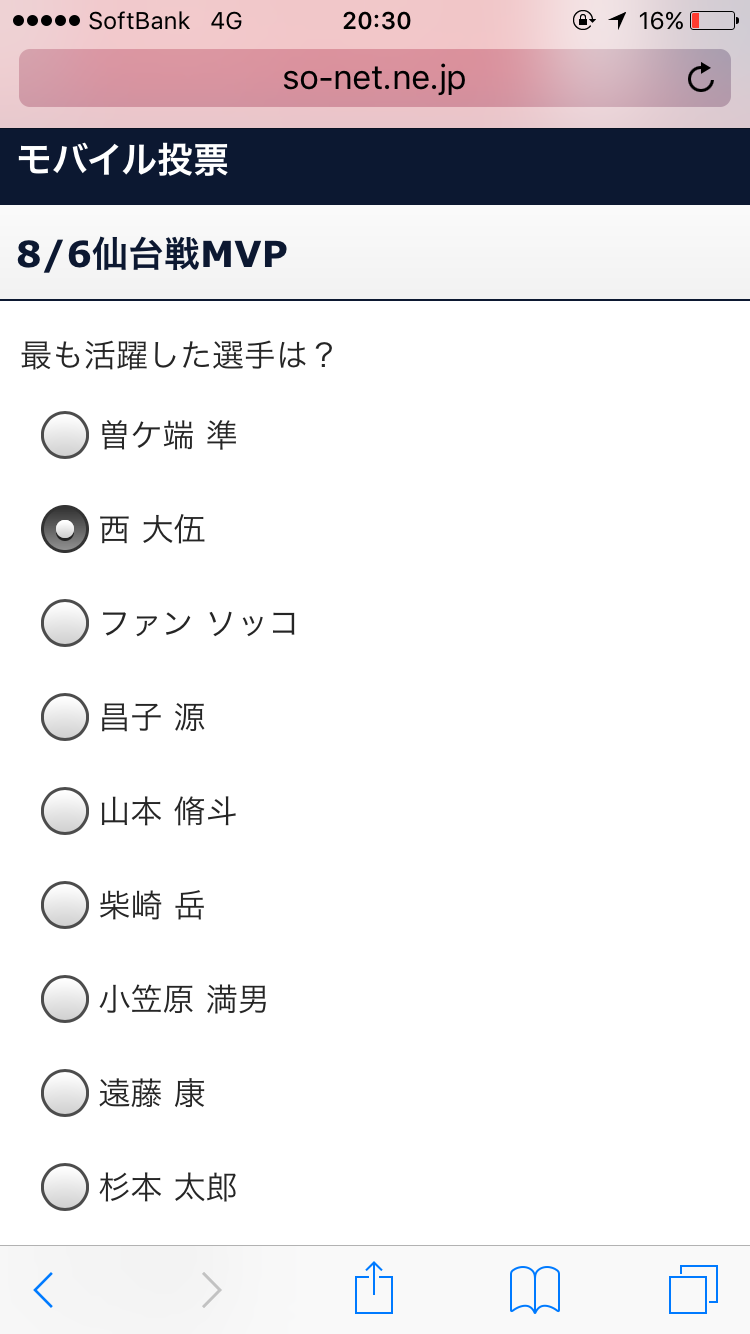Show open tabs with the tabs icon
Screen dimensions: 750x1334
click(x=693, y=1289)
